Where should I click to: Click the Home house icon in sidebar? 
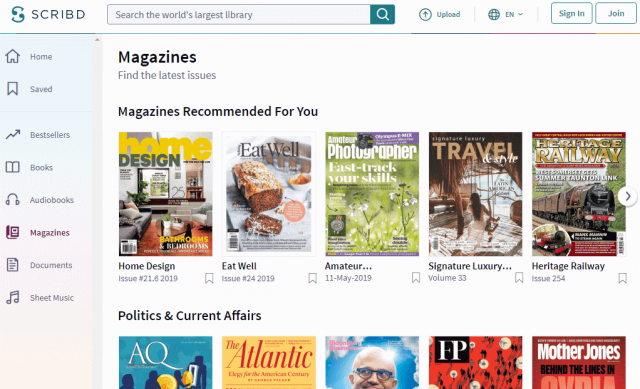(13, 56)
